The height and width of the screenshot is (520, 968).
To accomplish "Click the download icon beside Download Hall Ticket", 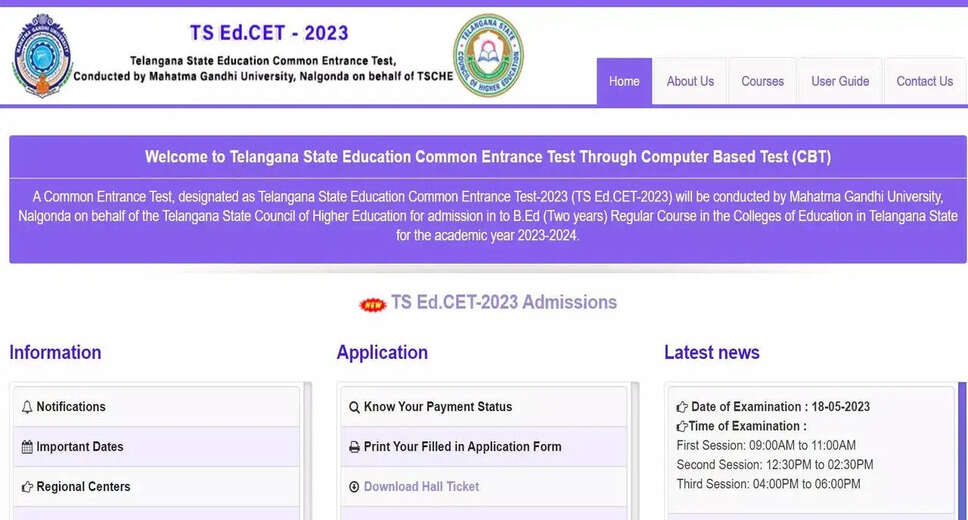I will pos(354,487).
